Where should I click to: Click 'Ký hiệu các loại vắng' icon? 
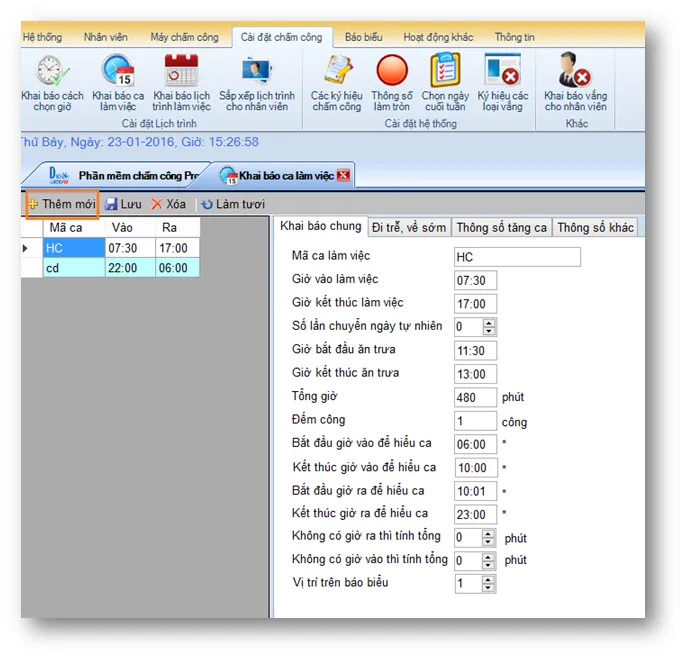pyautogui.click(x=502, y=73)
